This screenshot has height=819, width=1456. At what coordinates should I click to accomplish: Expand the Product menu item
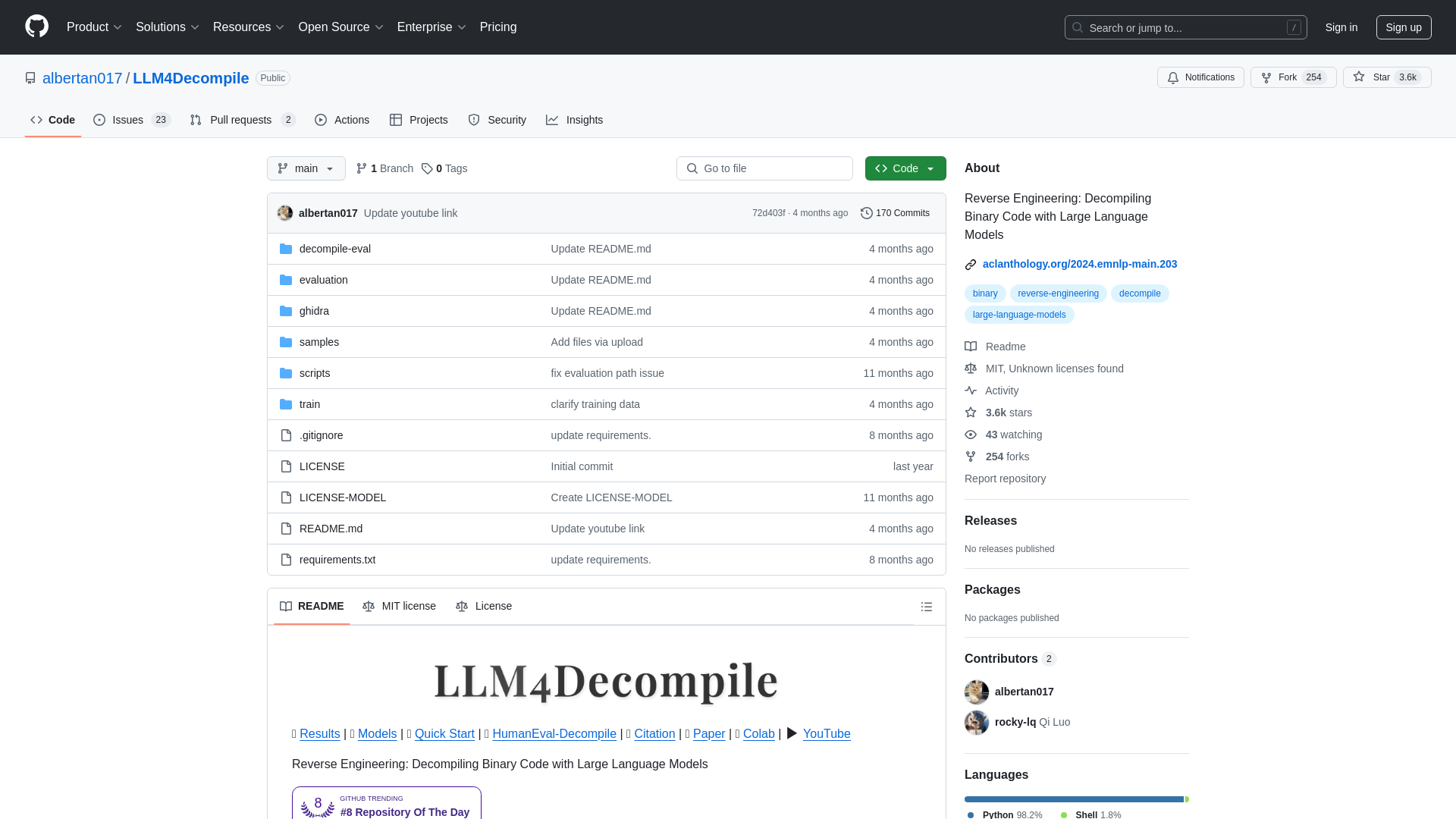[95, 27]
